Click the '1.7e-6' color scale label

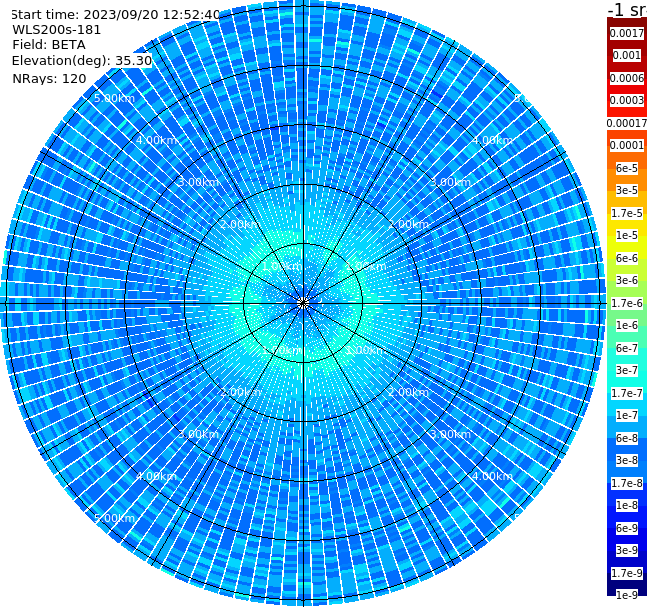coord(627,303)
